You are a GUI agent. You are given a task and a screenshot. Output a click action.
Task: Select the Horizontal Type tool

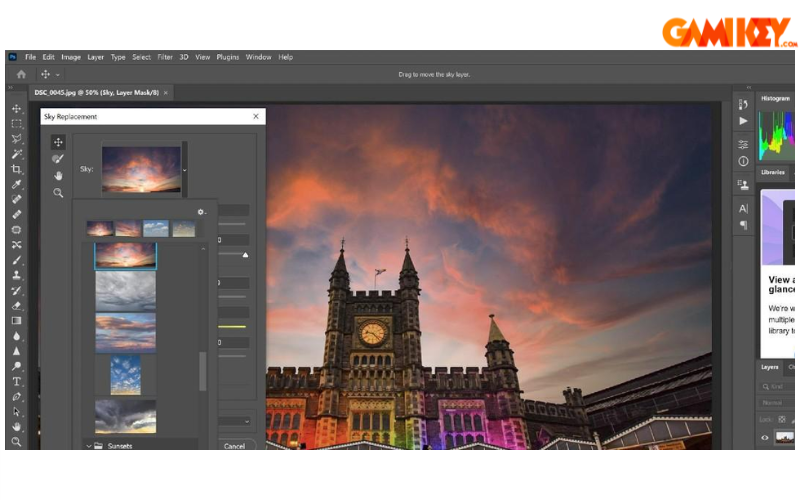click(16, 381)
